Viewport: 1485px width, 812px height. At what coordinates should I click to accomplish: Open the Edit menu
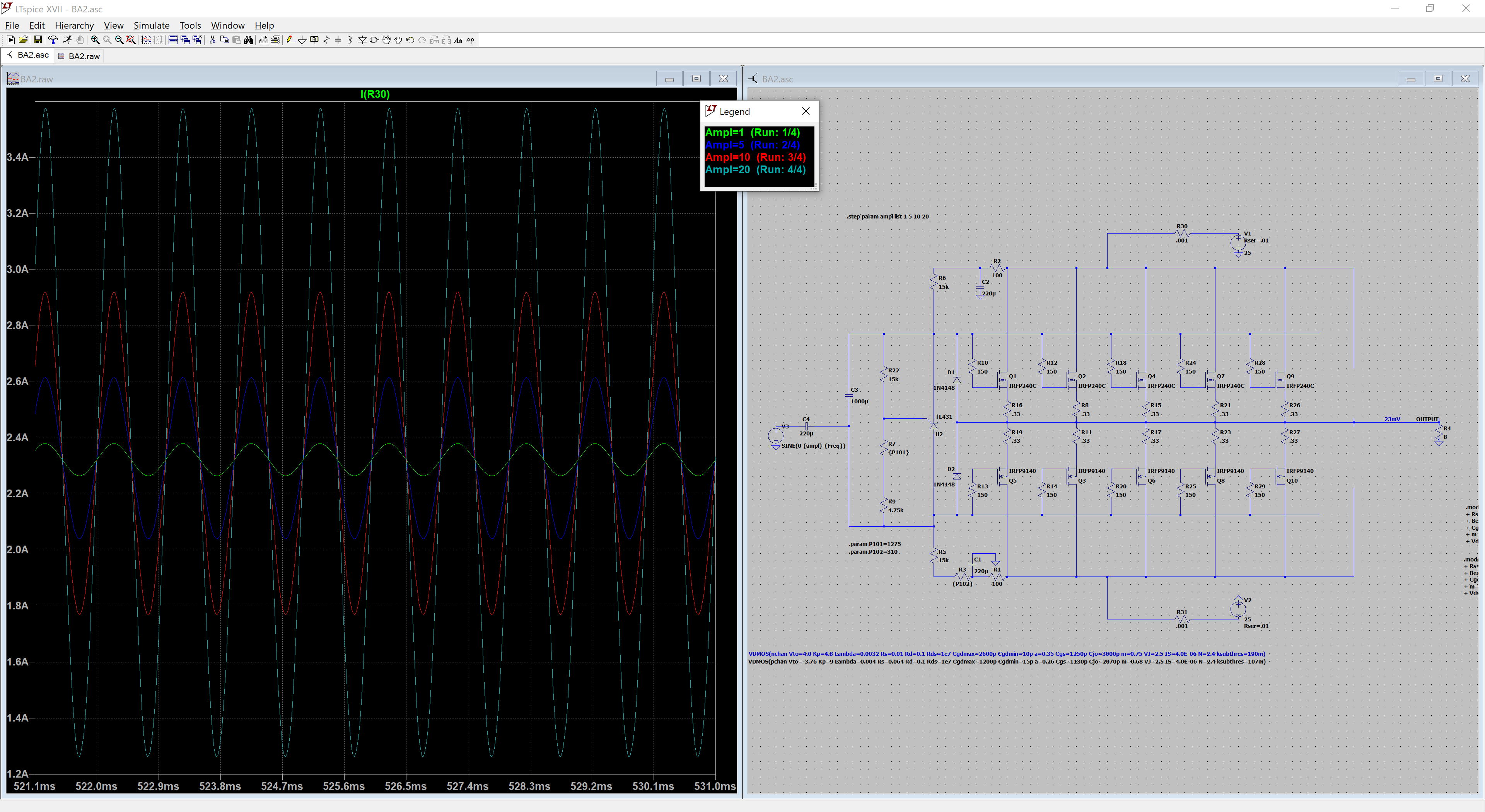[x=37, y=26]
